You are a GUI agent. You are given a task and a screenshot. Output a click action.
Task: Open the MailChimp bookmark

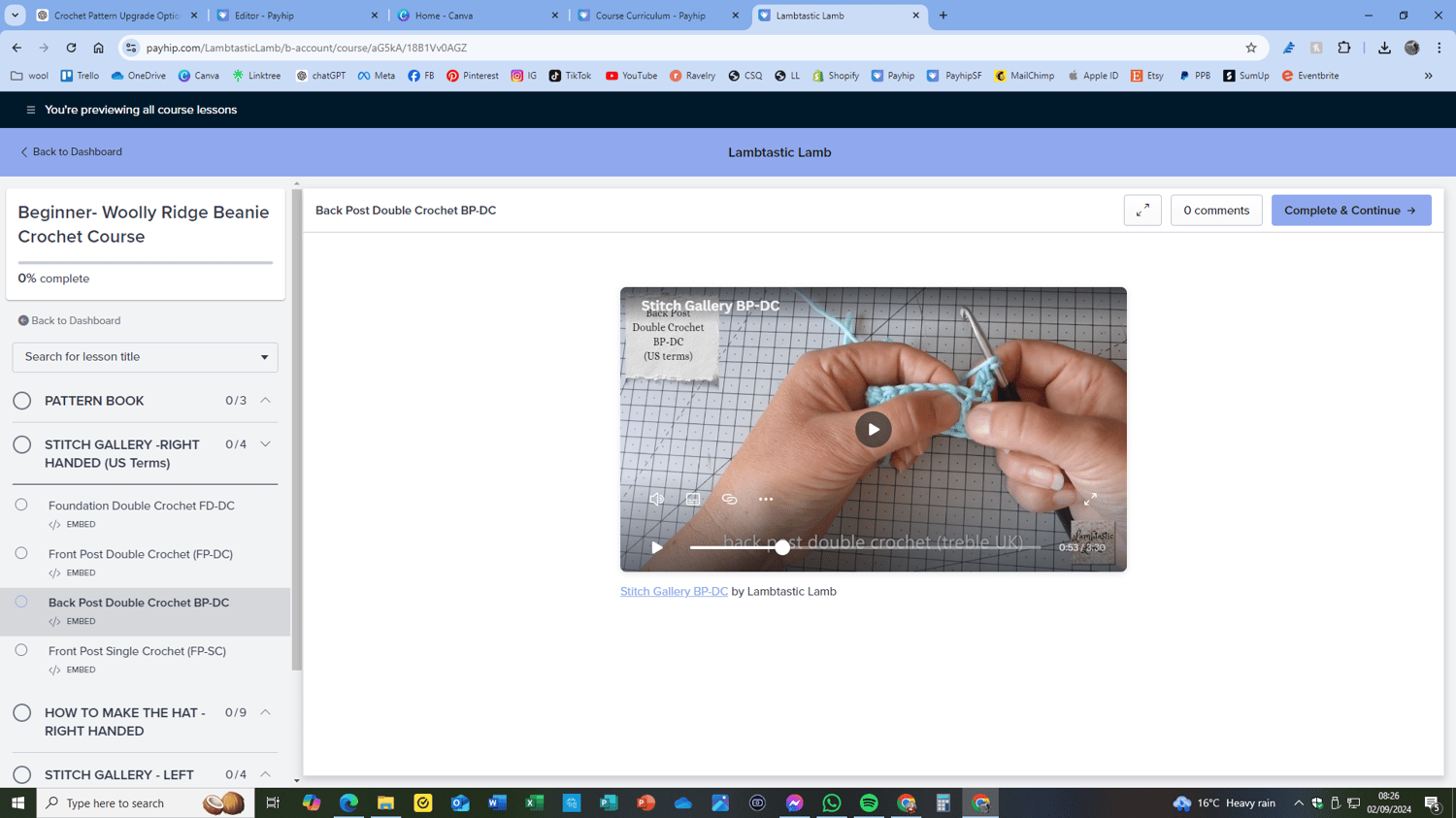pyautogui.click(x=1024, y=76)
